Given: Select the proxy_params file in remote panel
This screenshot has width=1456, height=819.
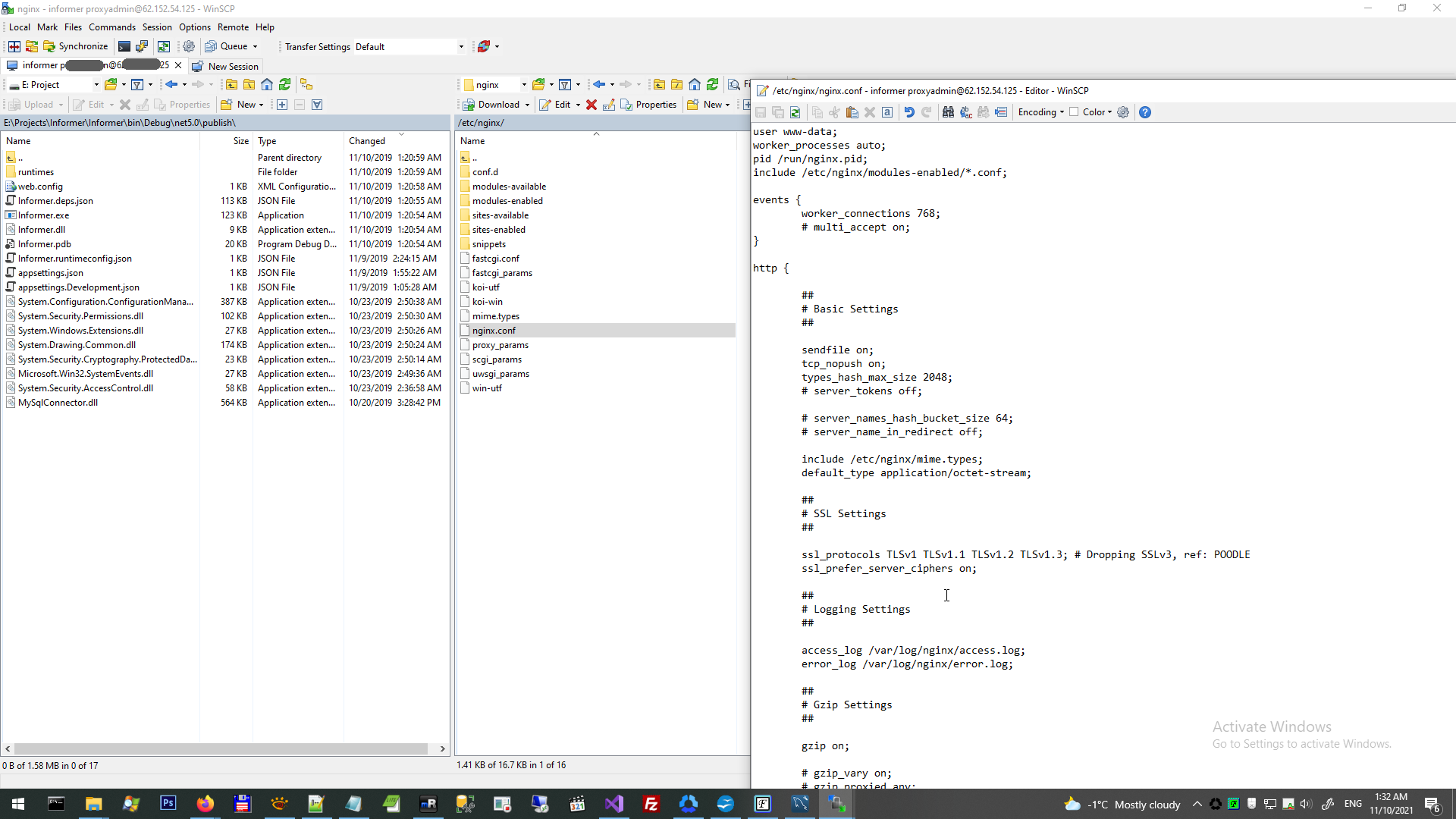Looking at the screenshot, I should 500,345.
